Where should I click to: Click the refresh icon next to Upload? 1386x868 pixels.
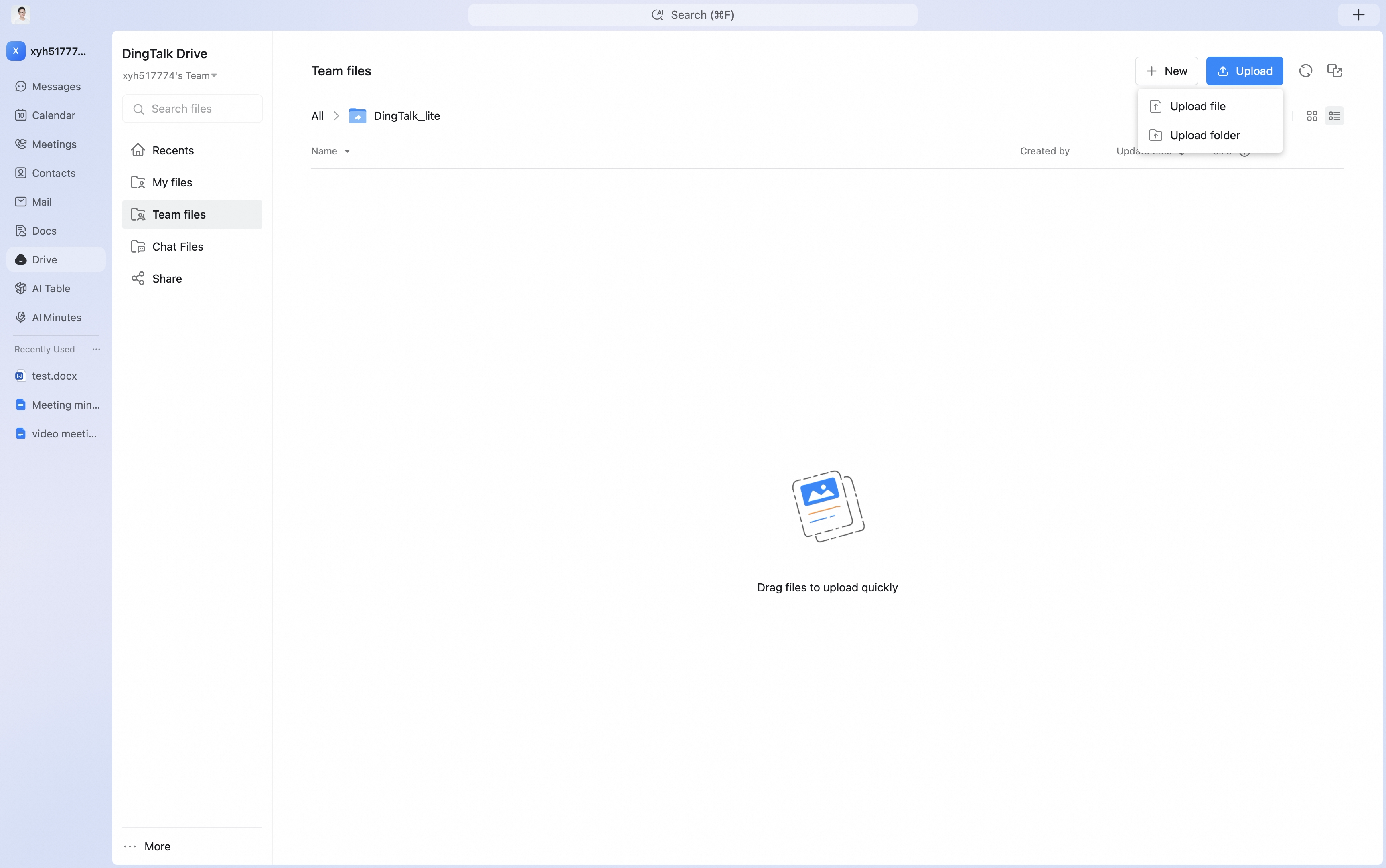[x=1306, y=71]
